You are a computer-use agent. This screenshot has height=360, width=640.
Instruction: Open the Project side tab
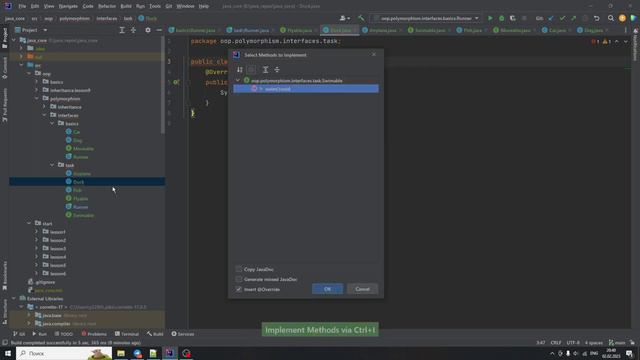pos(4,39)
